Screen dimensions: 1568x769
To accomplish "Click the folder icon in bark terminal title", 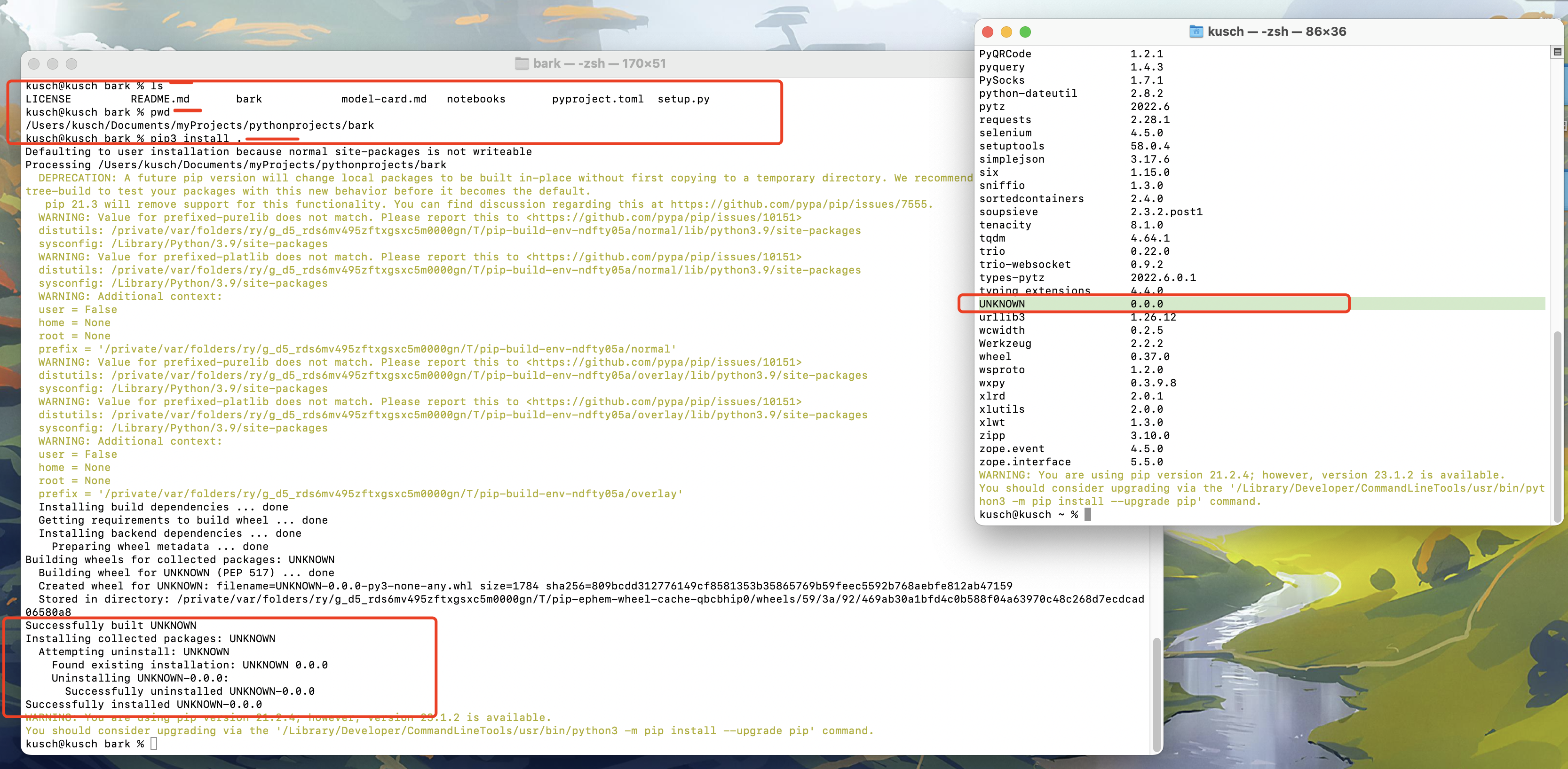I will click(522, 63).
